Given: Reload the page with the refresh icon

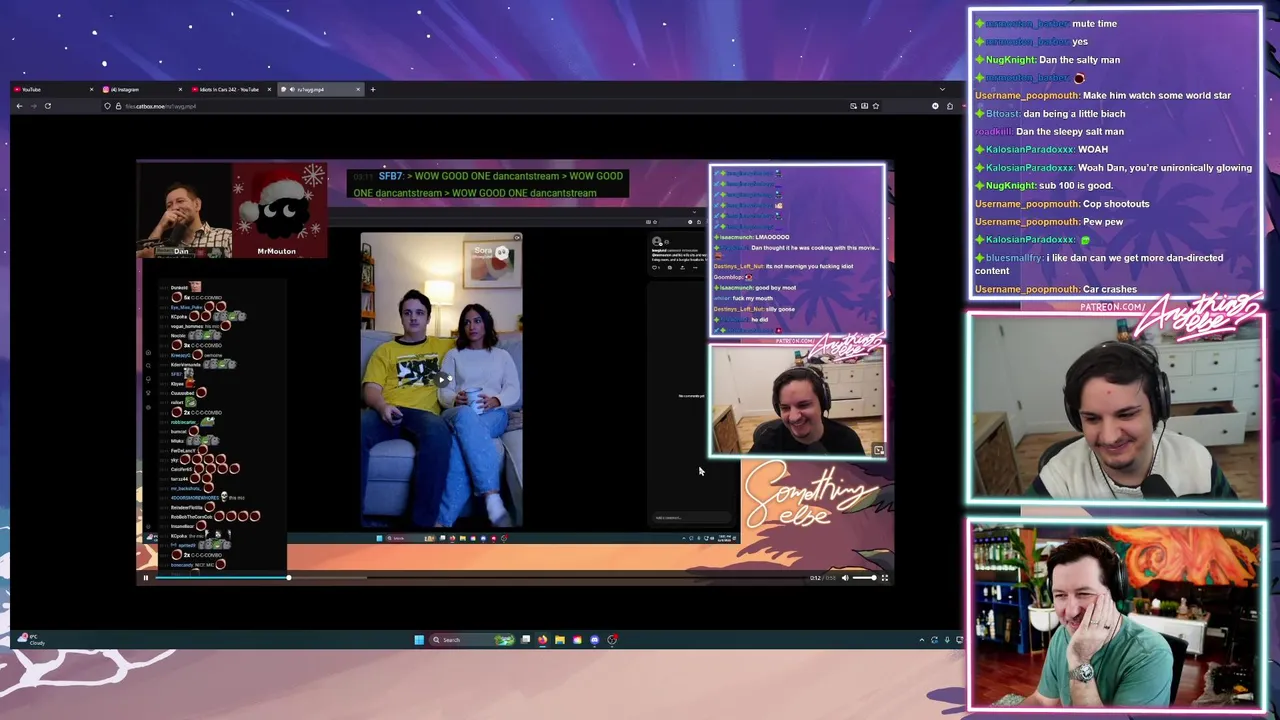Looking at the screenshot, I should [x=47, y=106].
